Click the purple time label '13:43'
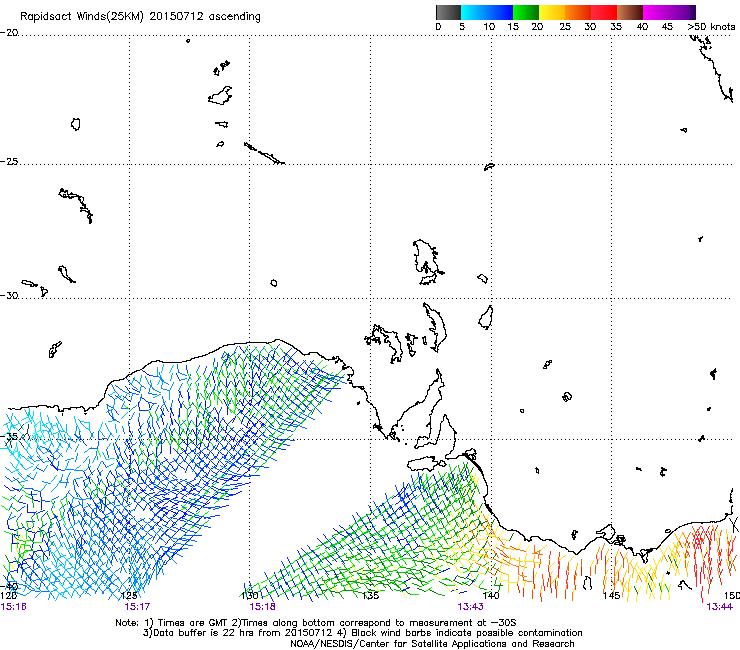740x650 pixels. 470,606
